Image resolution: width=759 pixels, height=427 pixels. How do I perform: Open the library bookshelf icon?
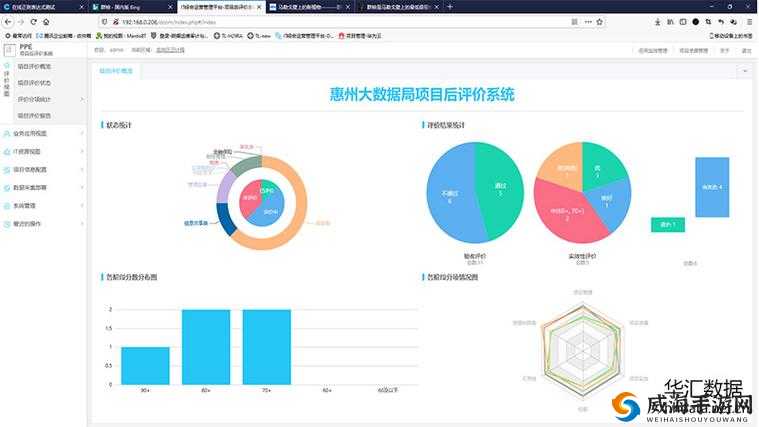point(670,22)
